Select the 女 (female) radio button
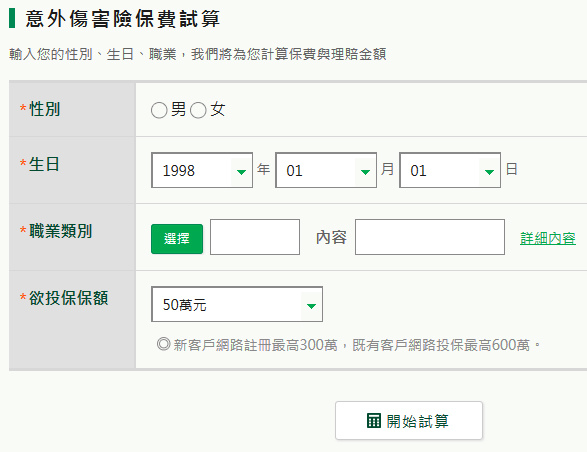Viewport: 587px width, 452px height. pos(198,110)
